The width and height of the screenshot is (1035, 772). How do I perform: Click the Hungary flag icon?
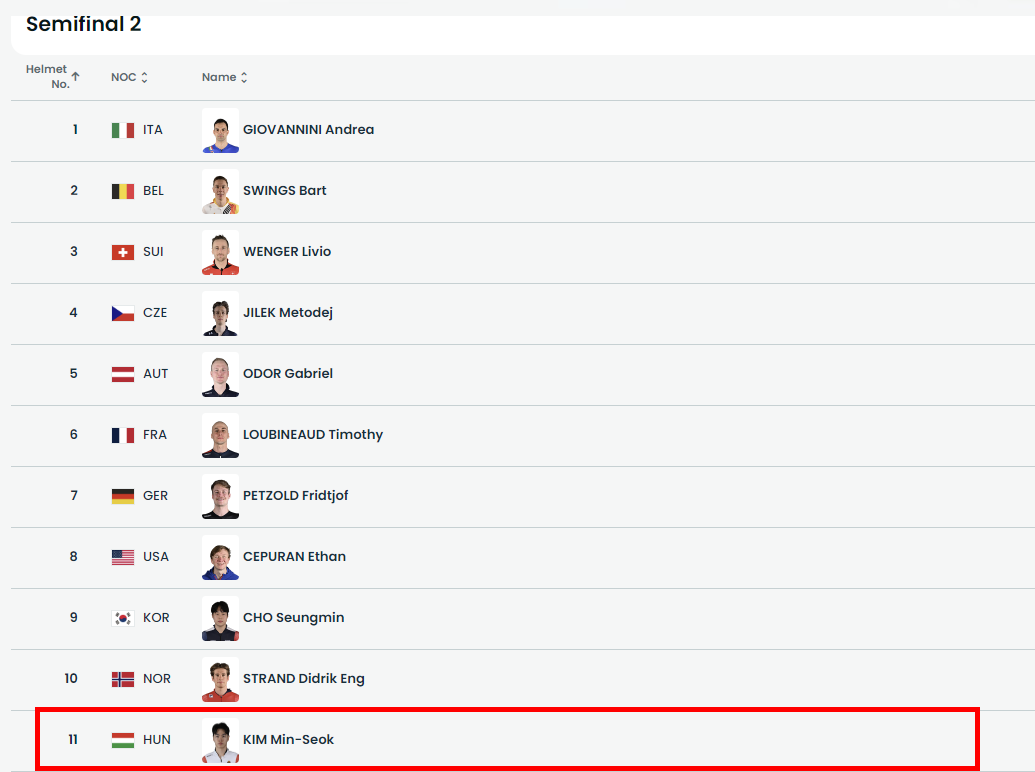pyautogui.click(x=122, y=740)
